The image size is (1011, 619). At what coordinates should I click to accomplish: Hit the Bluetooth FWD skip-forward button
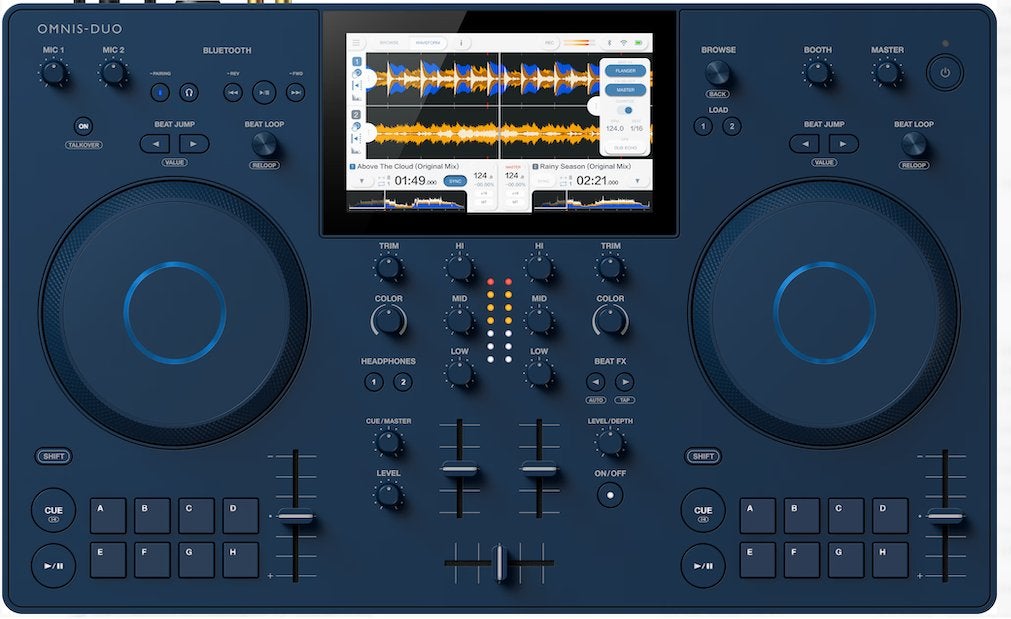(x=295, y=92)
